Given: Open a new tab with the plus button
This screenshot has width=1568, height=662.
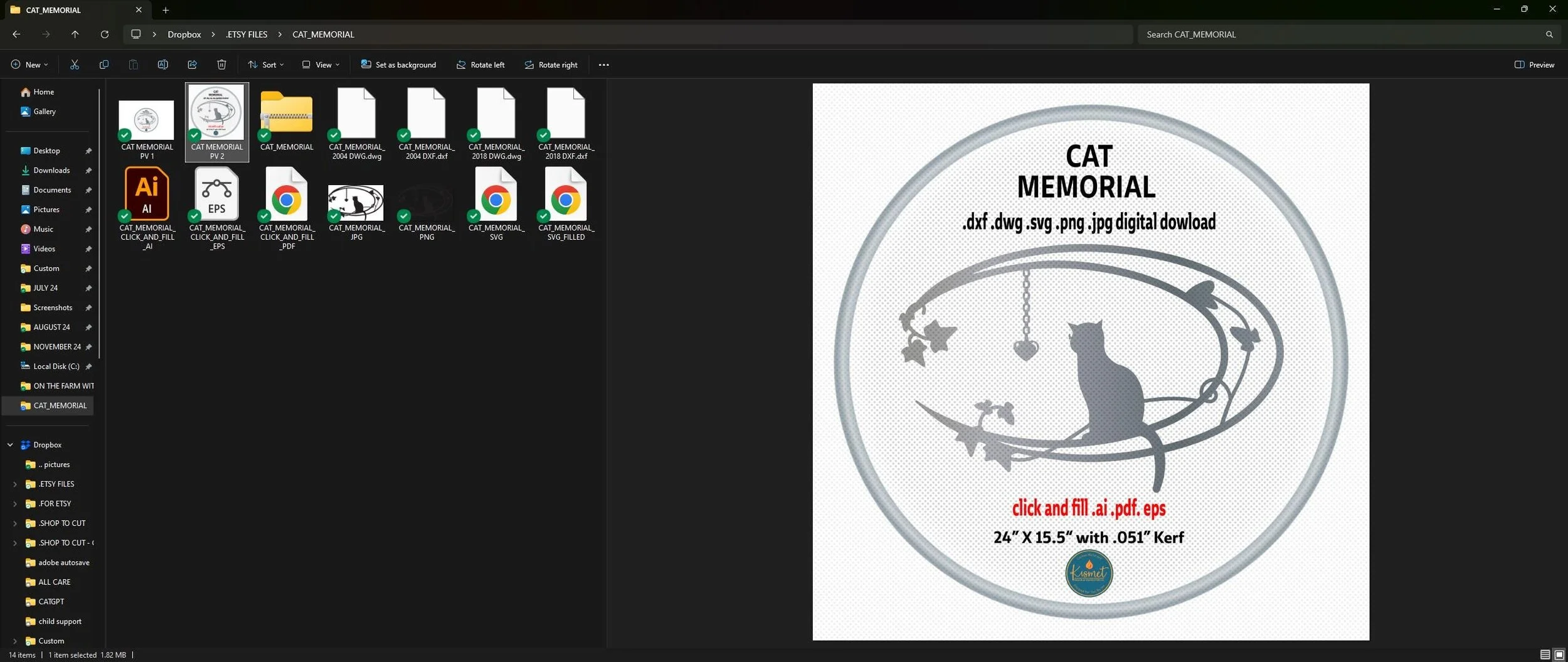Looking at the screenshot, I should 166,10.
